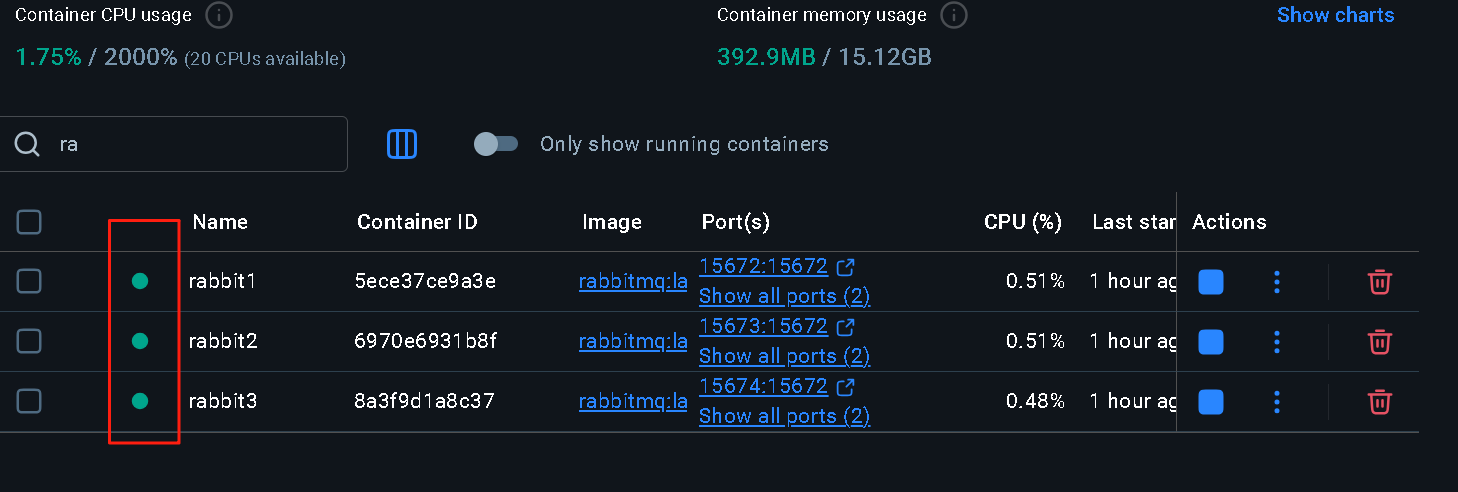Sort by the Name column header
Image resolution: width=1458 pixels, height=492 pixels.
(x=220, y=222)
